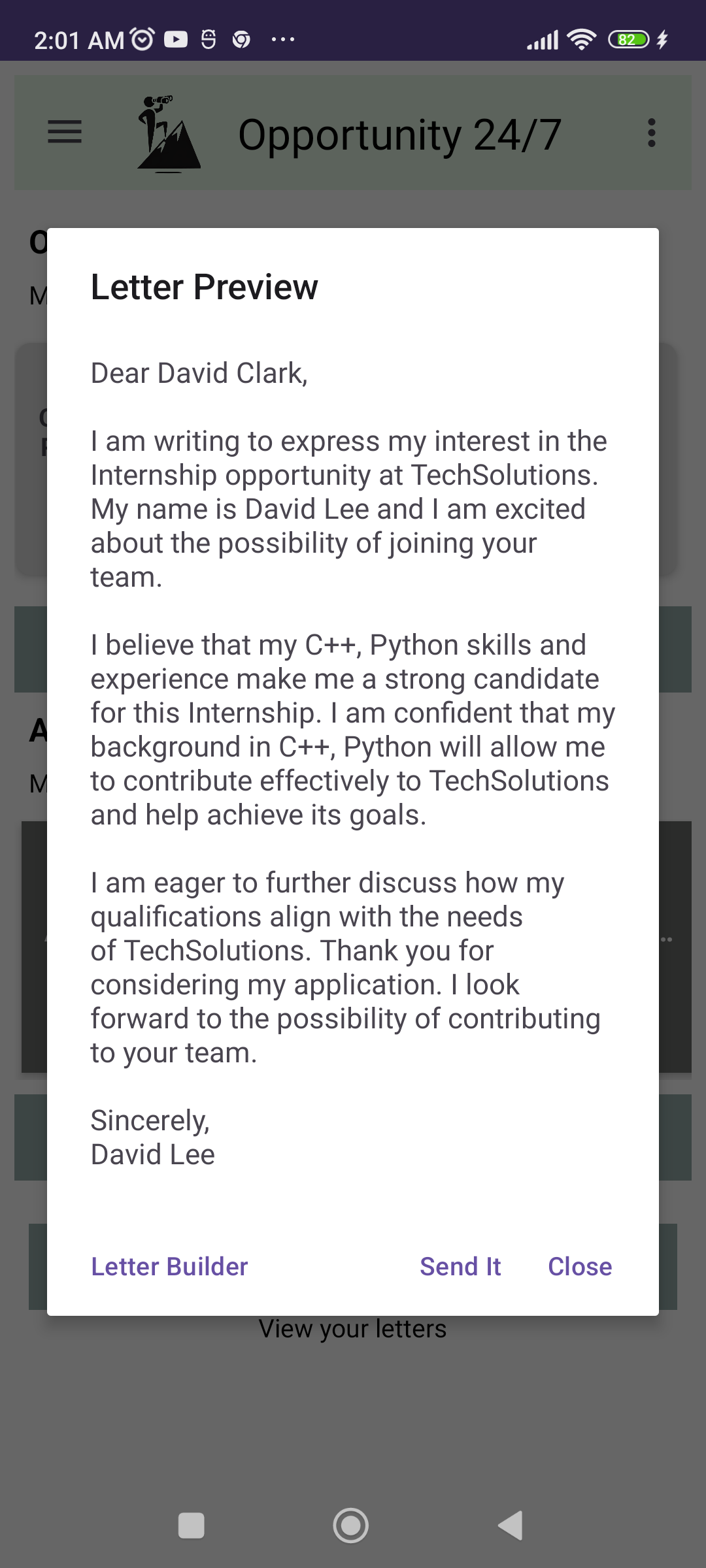Viewport: 706px width, 1568px height.
Task: Open the three-dot overflow menu
Action: 651,133
